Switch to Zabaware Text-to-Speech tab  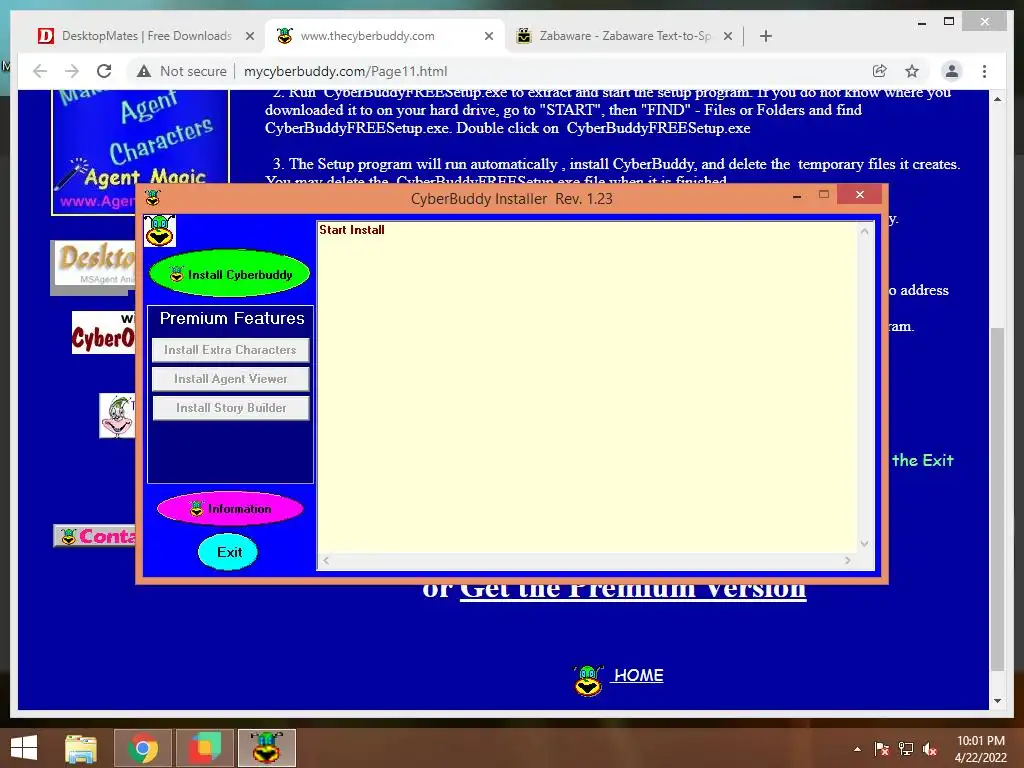[x=624, y=36]
